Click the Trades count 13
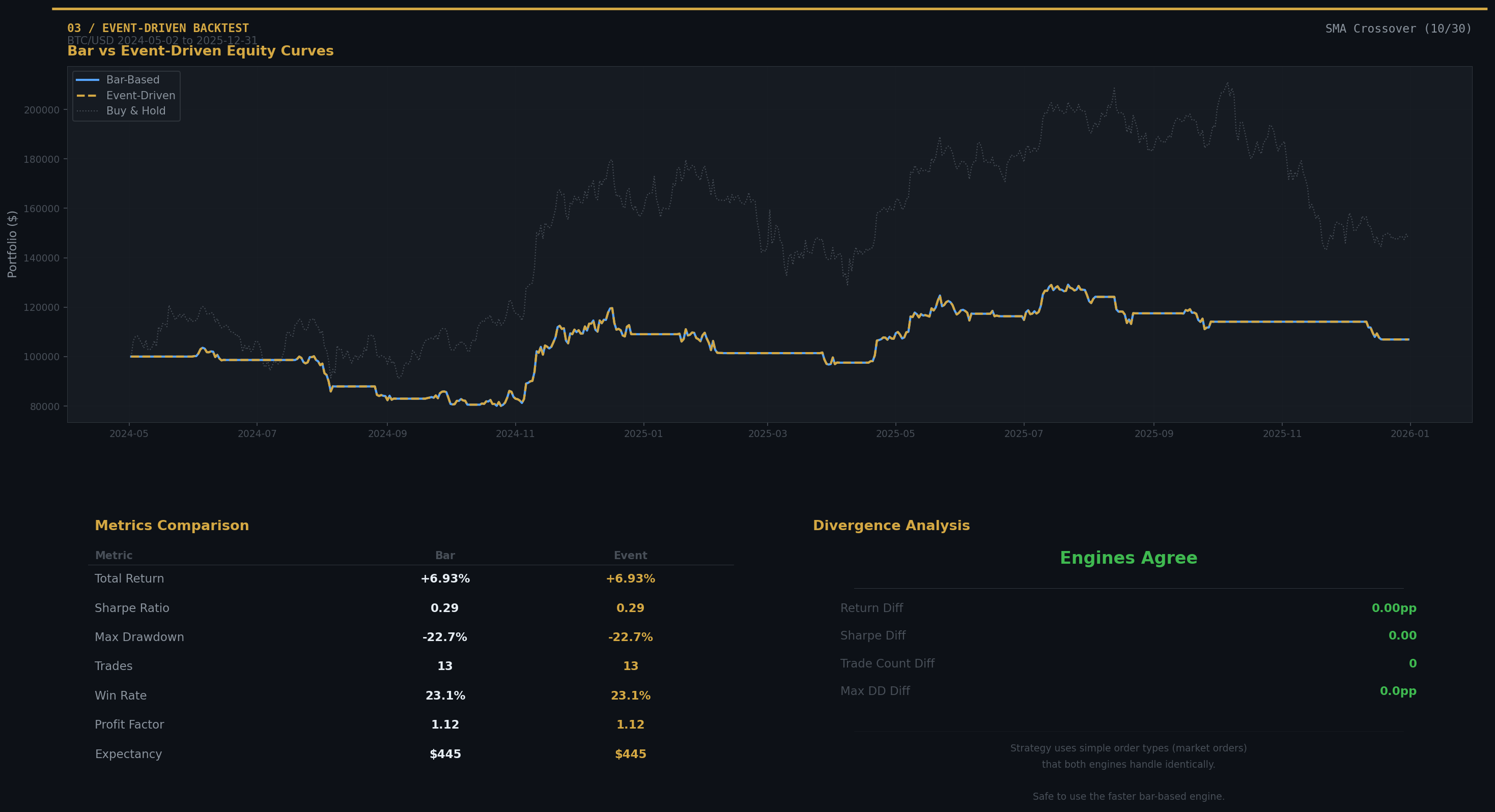 [445, 666]
